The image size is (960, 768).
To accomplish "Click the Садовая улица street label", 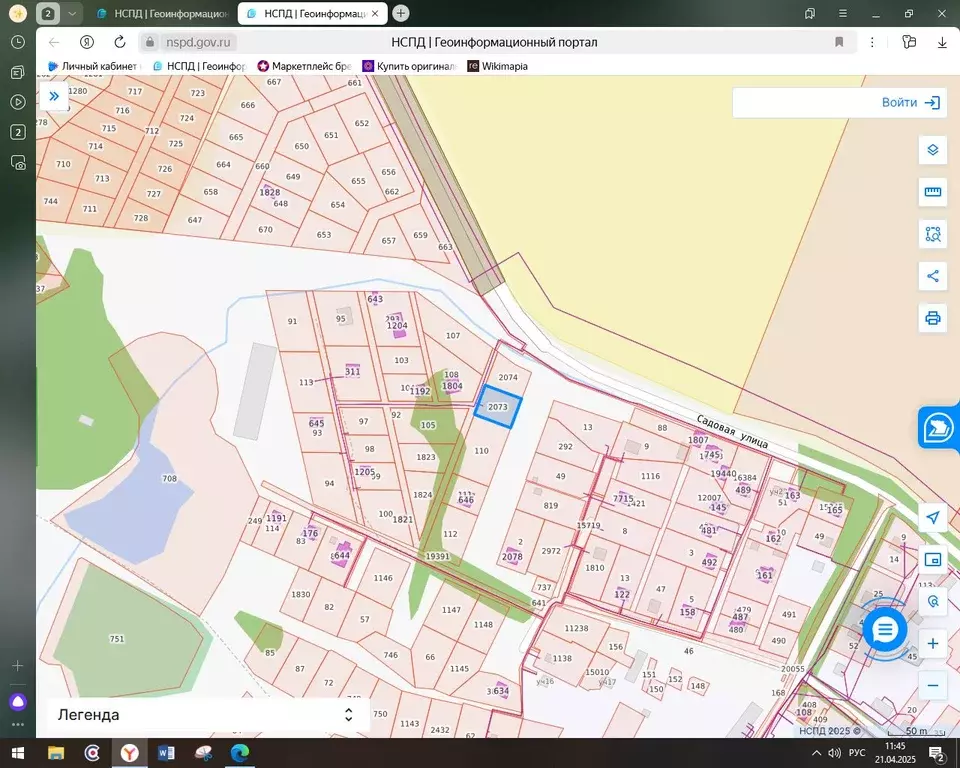I will [732, 431].
